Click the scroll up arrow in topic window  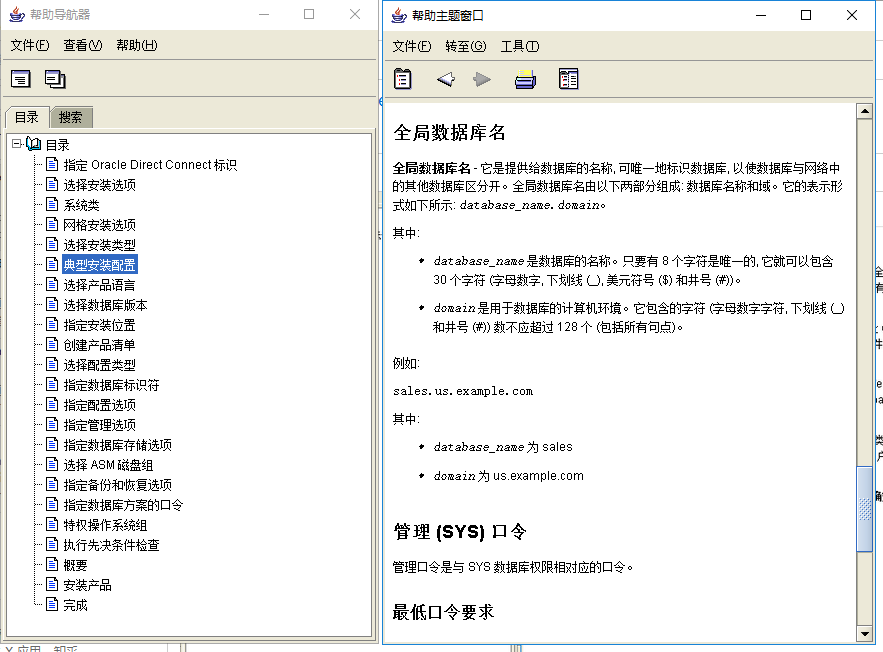(x=864, y=111)
